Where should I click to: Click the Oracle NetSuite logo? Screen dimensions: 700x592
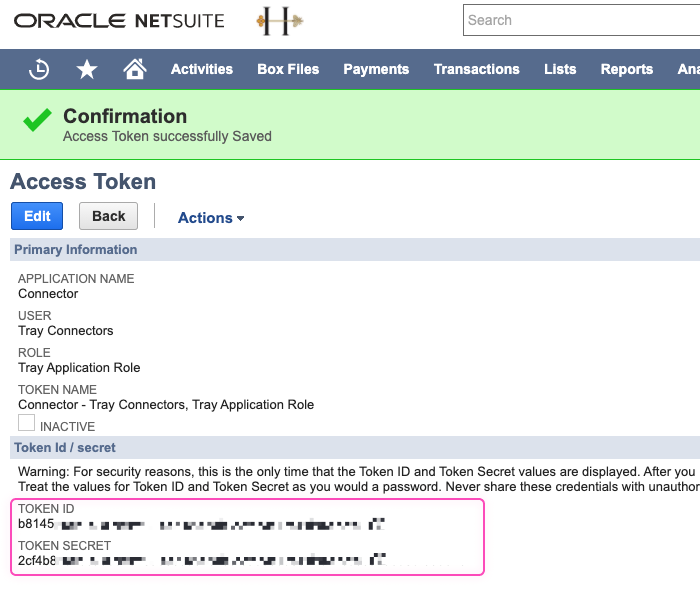click(x=119, y=20)
